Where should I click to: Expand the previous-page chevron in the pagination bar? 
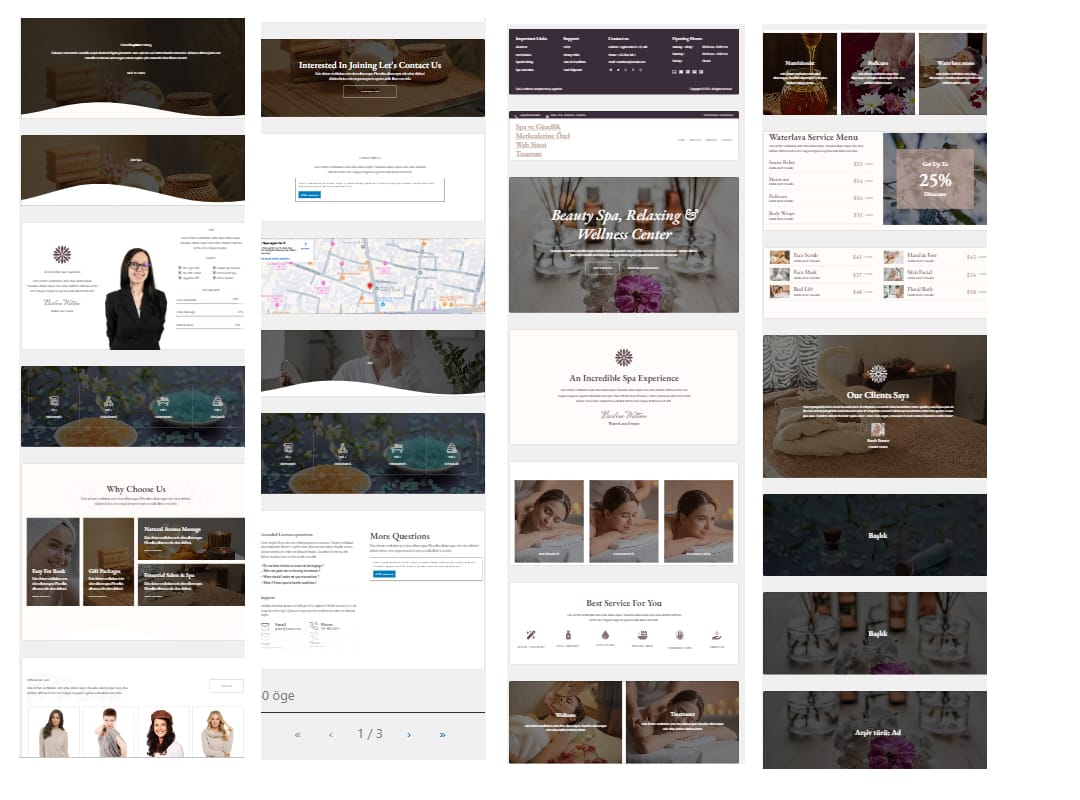click(x=331, y=734)
